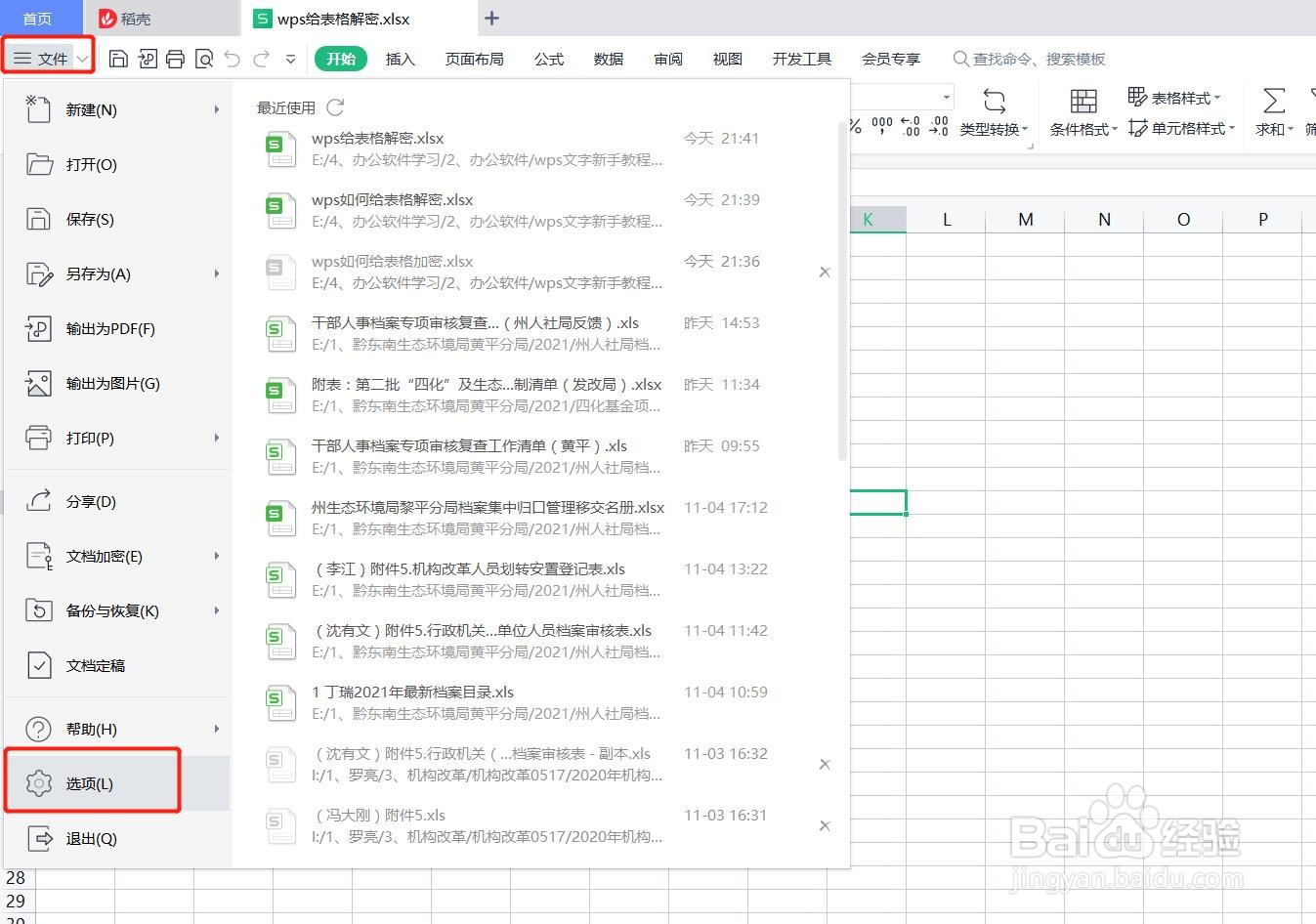The width and height of the screenshot is (1316, 924).
Task: Switch to the 审阅 ribbon tab
Action: [668, 60]
